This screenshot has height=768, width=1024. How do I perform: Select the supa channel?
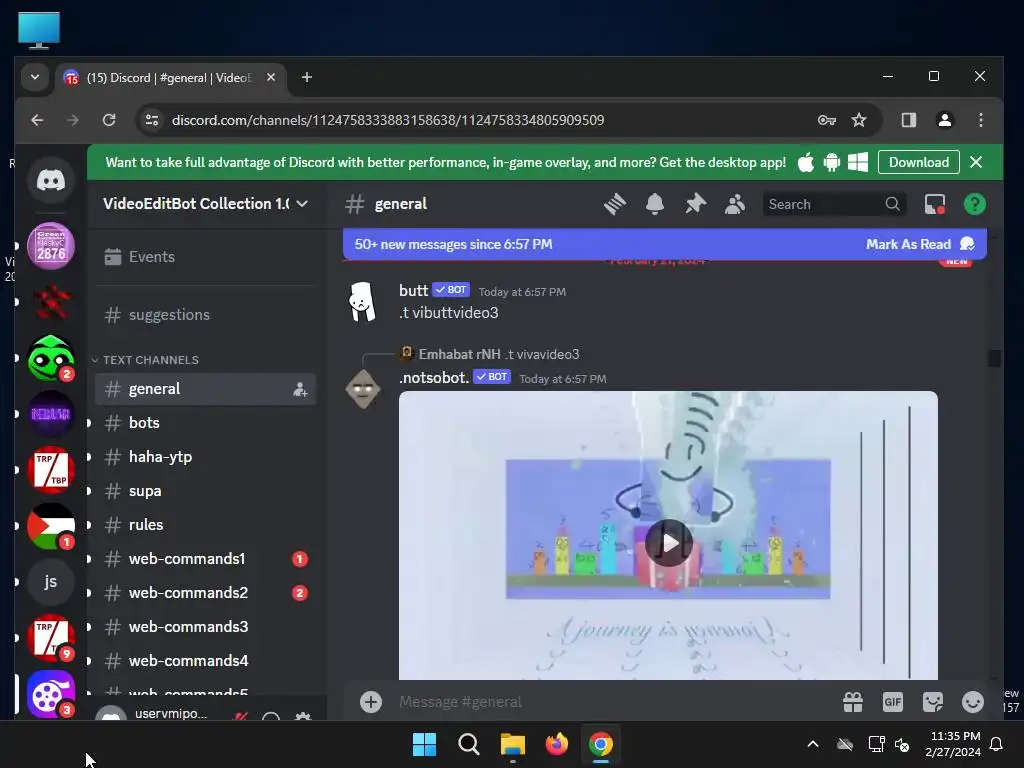[x=206, y=491]
